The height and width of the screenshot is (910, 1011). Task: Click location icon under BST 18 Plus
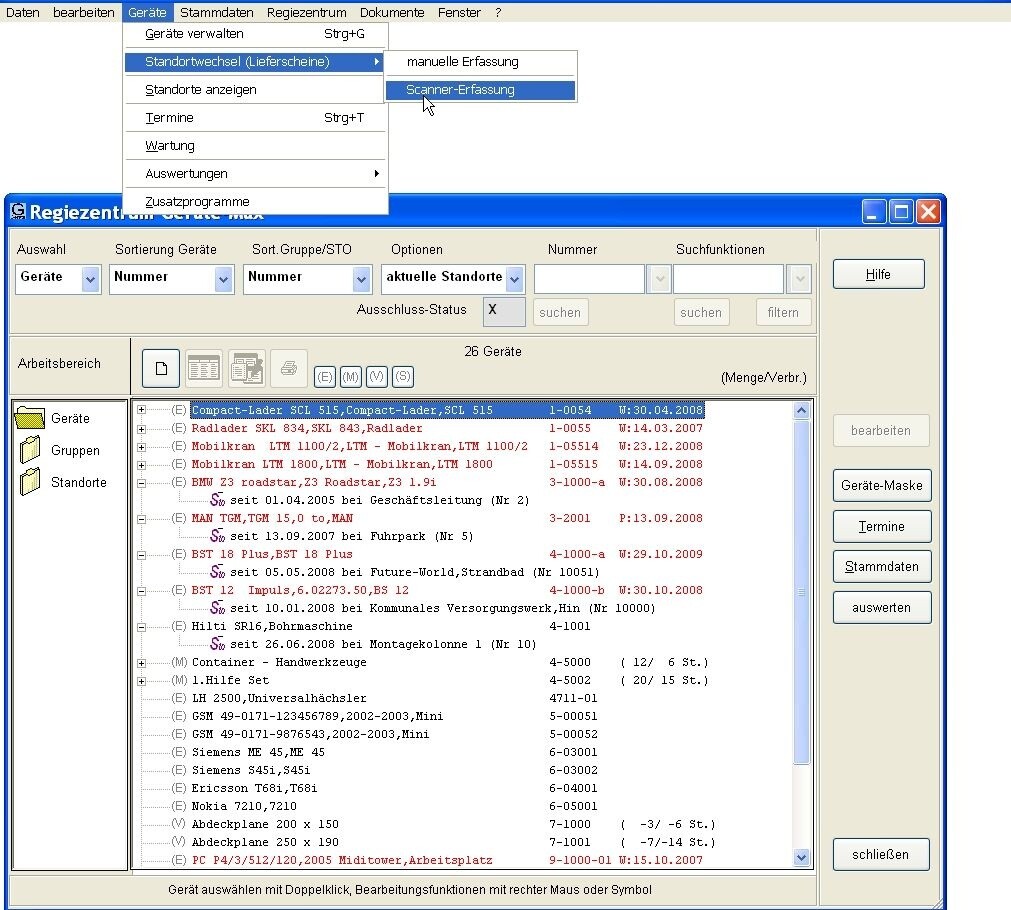pyautogui.click(x=217, y=572)
